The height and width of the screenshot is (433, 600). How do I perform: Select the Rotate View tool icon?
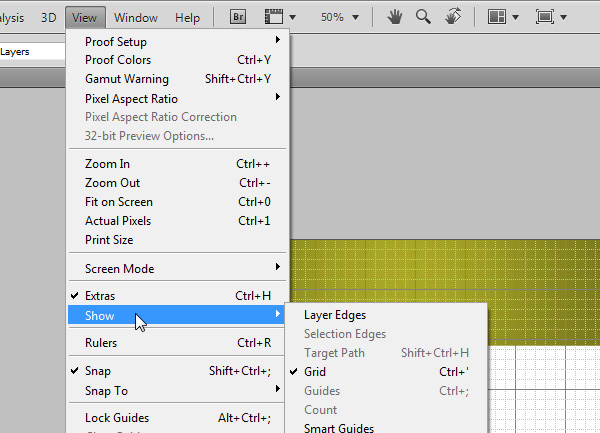453,17
